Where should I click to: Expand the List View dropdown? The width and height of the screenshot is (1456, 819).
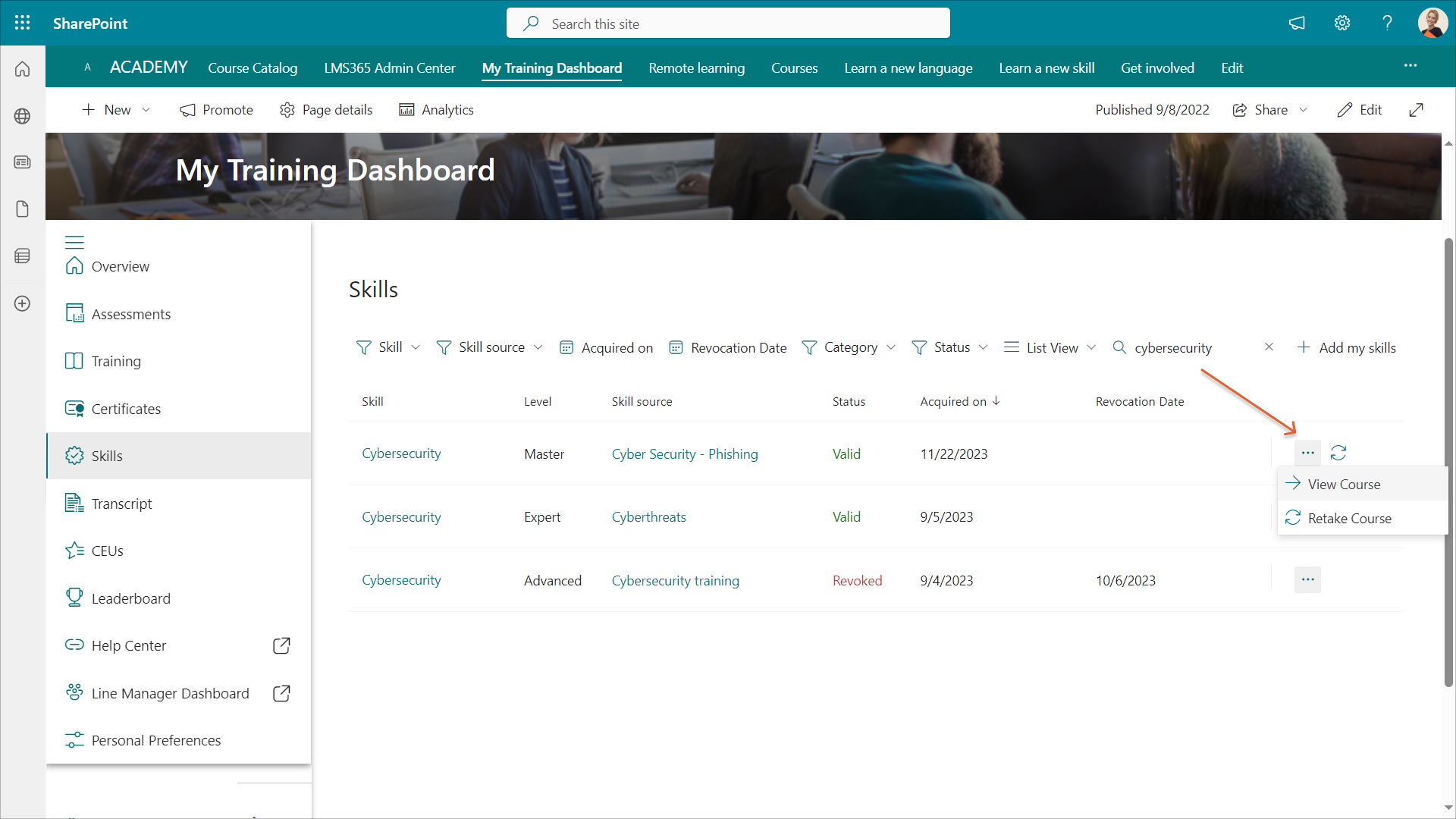[x=1050, y=347]
